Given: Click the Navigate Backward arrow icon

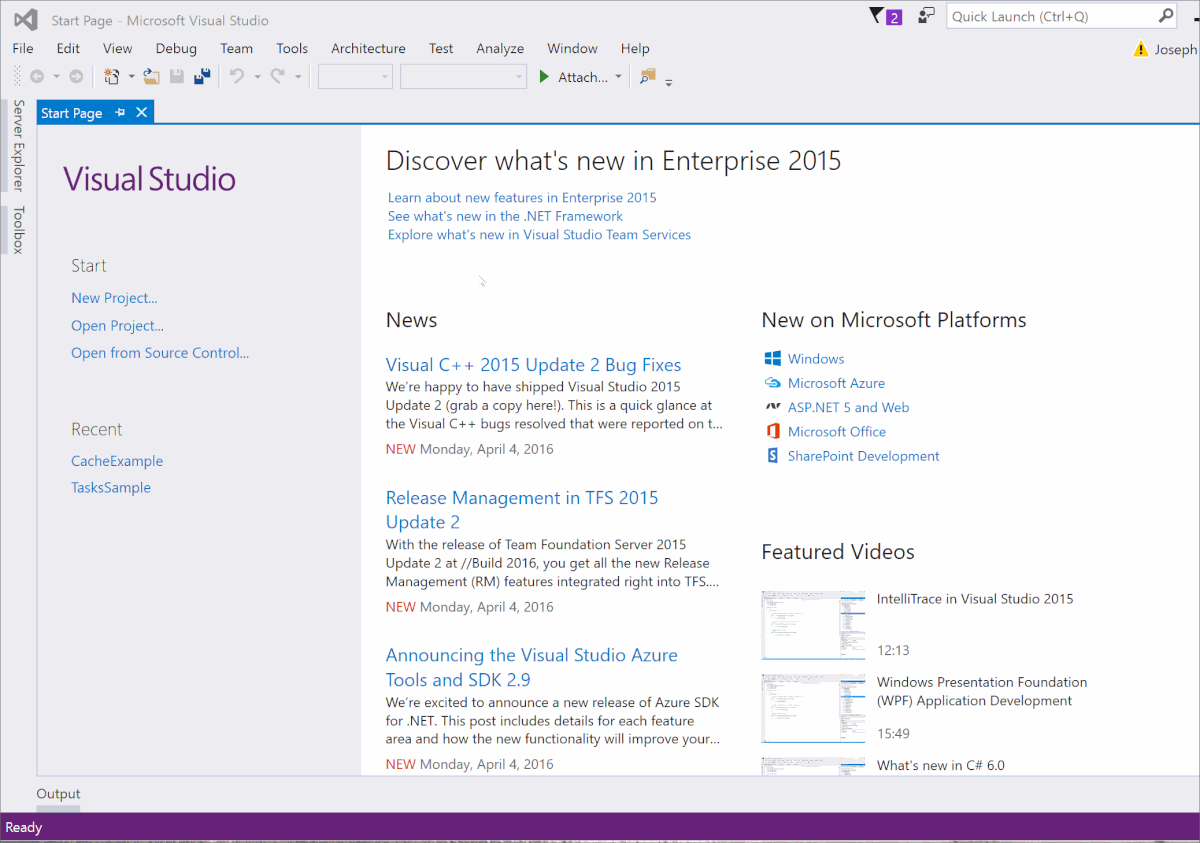Looking at the screenshot, I should [37, 77].
